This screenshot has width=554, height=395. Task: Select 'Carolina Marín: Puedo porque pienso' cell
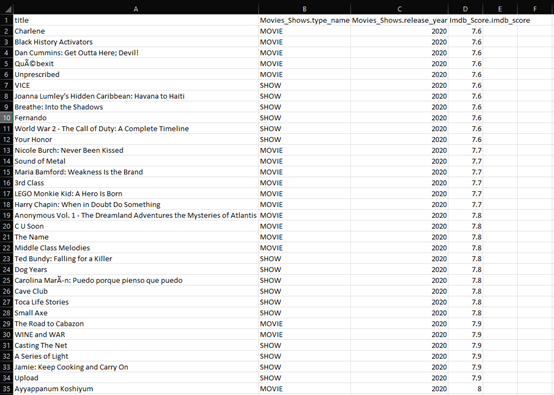[136, 280]
